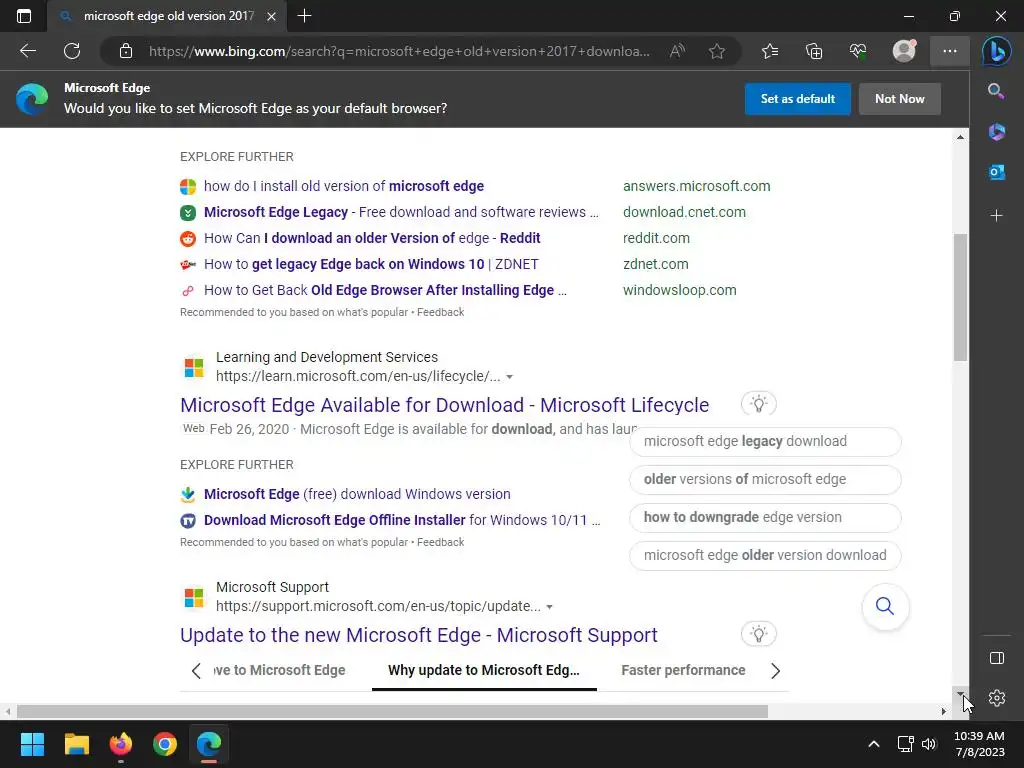Add this page to favorites star
This screenshot has height=768, width=1024.
(x=716, y=51)
